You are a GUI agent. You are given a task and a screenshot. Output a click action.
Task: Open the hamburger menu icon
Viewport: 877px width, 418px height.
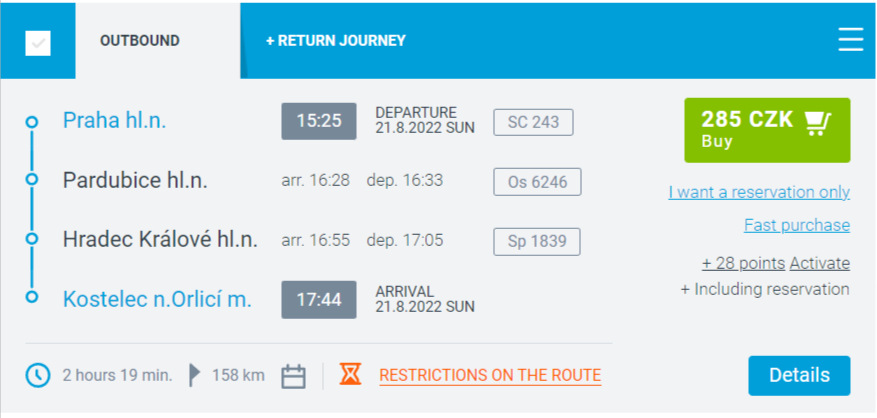851,40
